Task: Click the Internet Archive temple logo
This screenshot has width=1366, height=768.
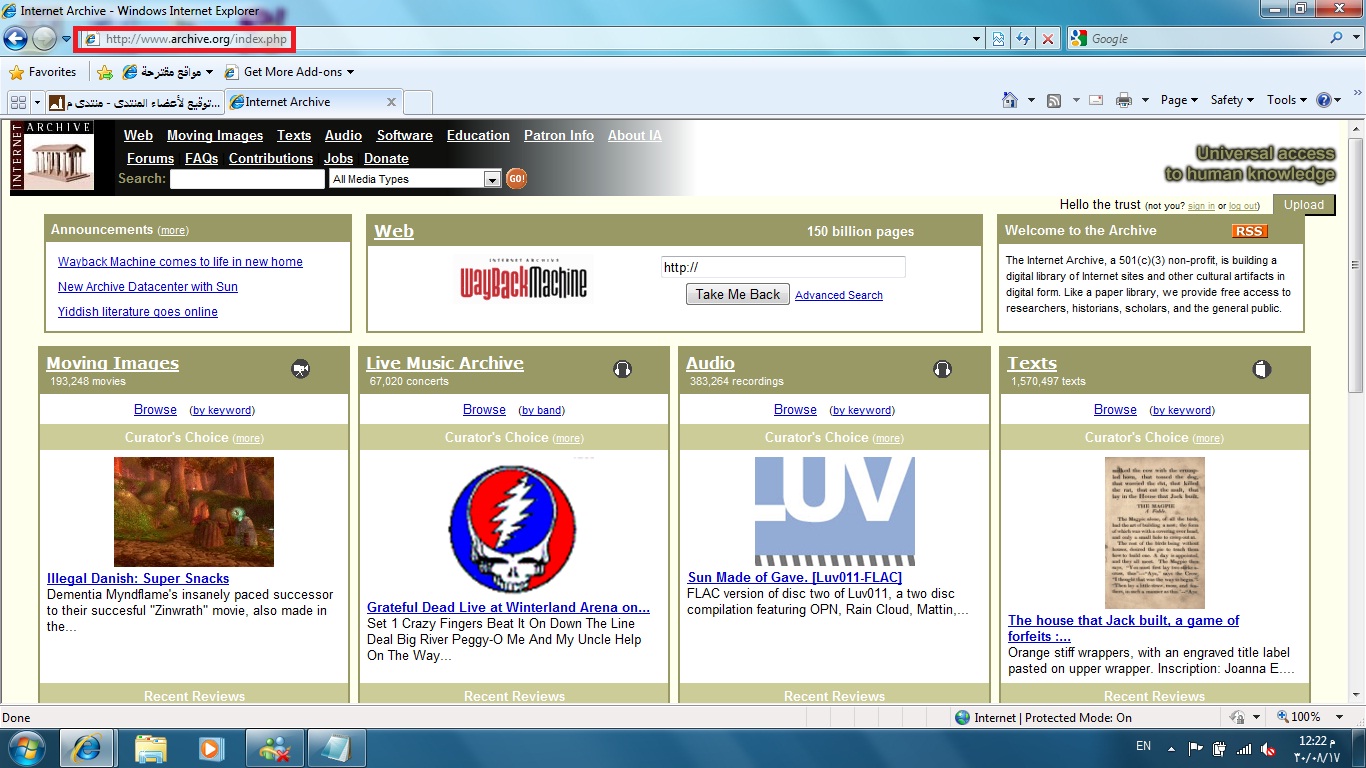Action: click(x=51, y=156)
